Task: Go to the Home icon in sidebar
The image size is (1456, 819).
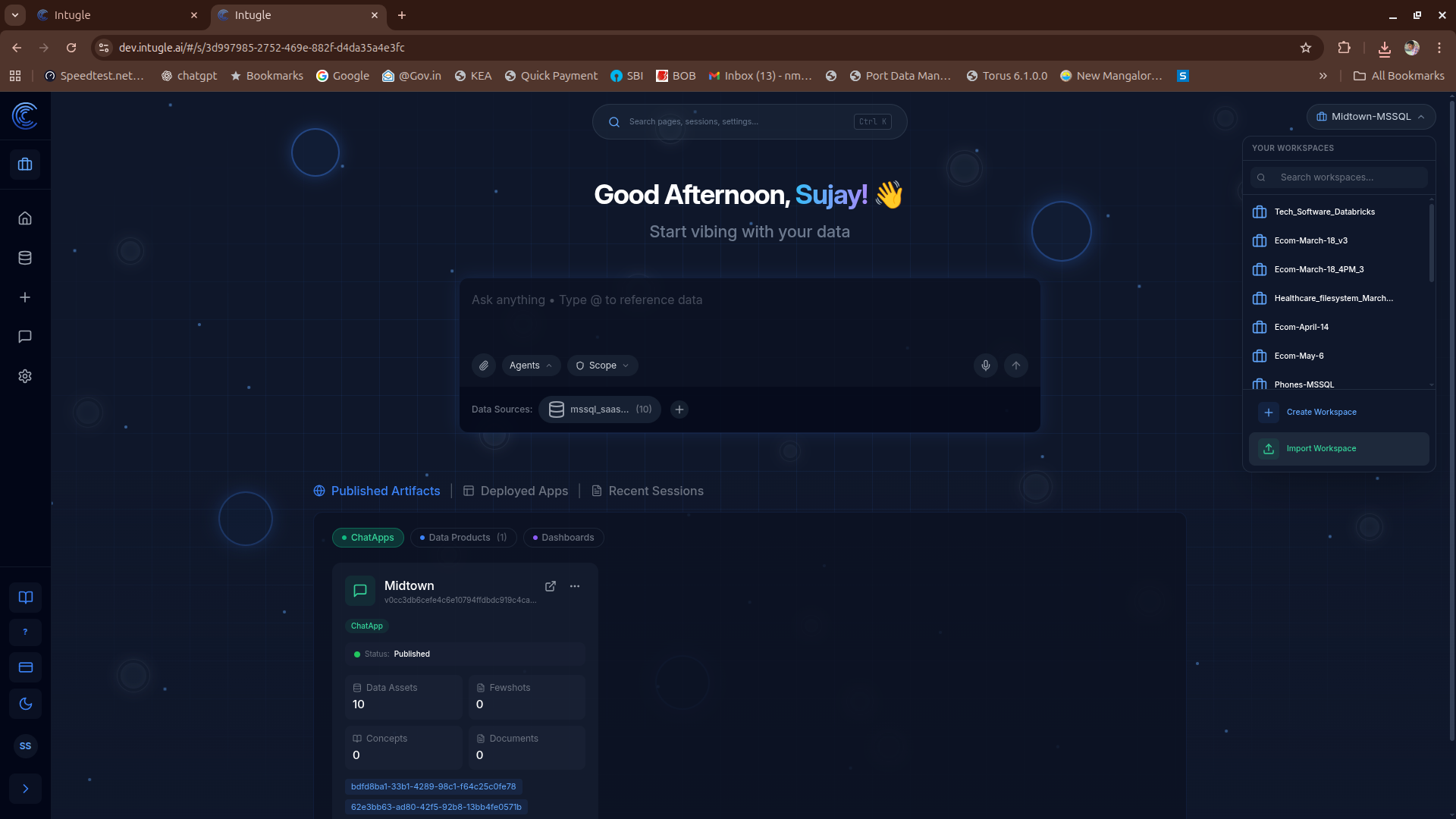Action: point(25,218)
